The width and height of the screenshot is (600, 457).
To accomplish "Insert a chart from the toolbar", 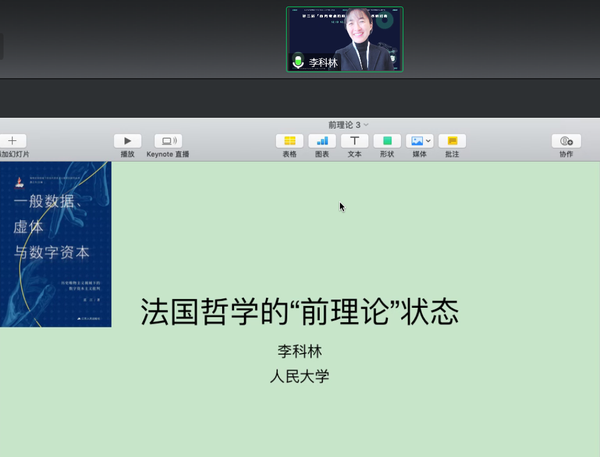I will [322, 141].
